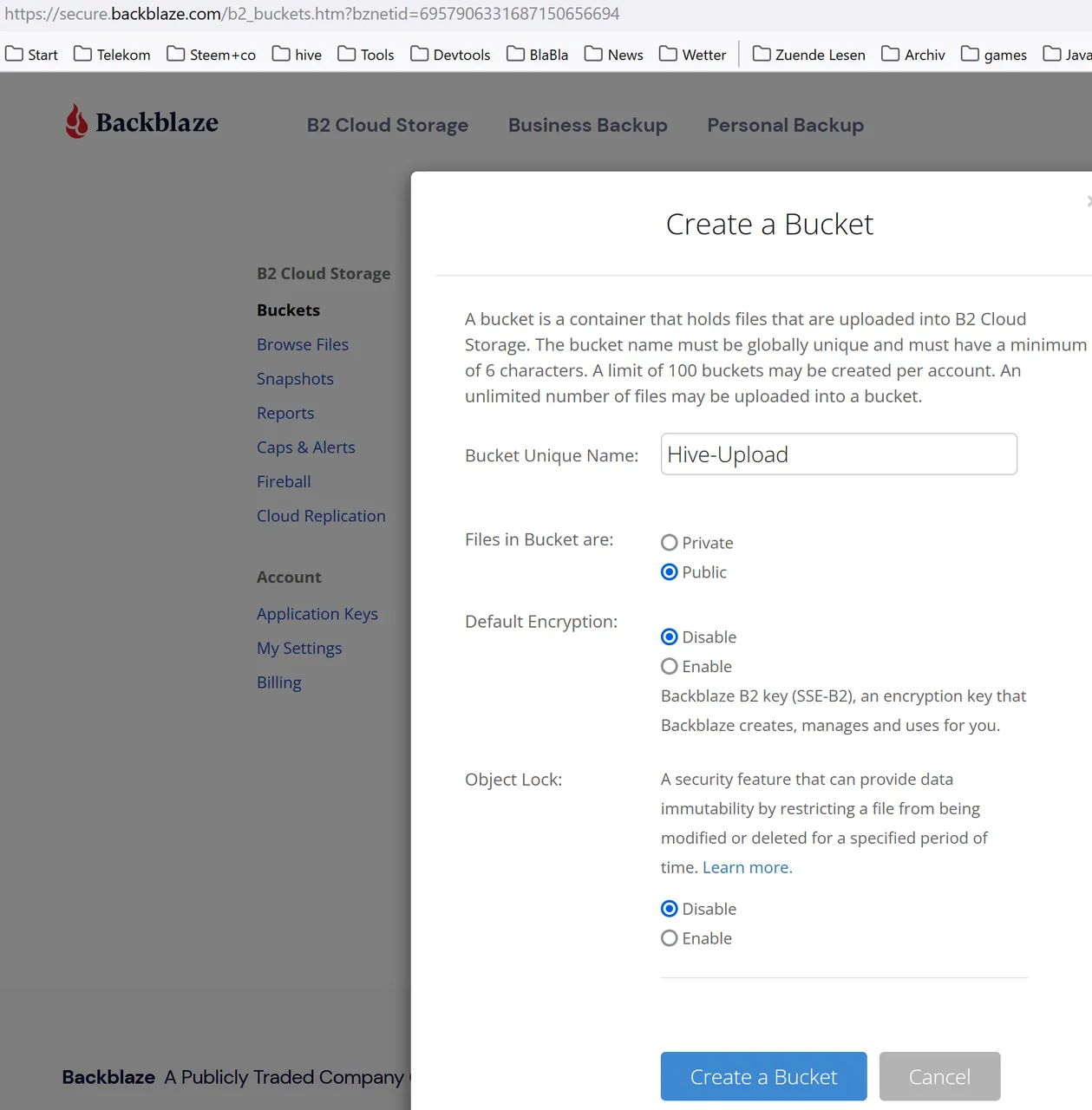Follow the Learn more link
The image size is (1092, 1110).
point(748,867)
